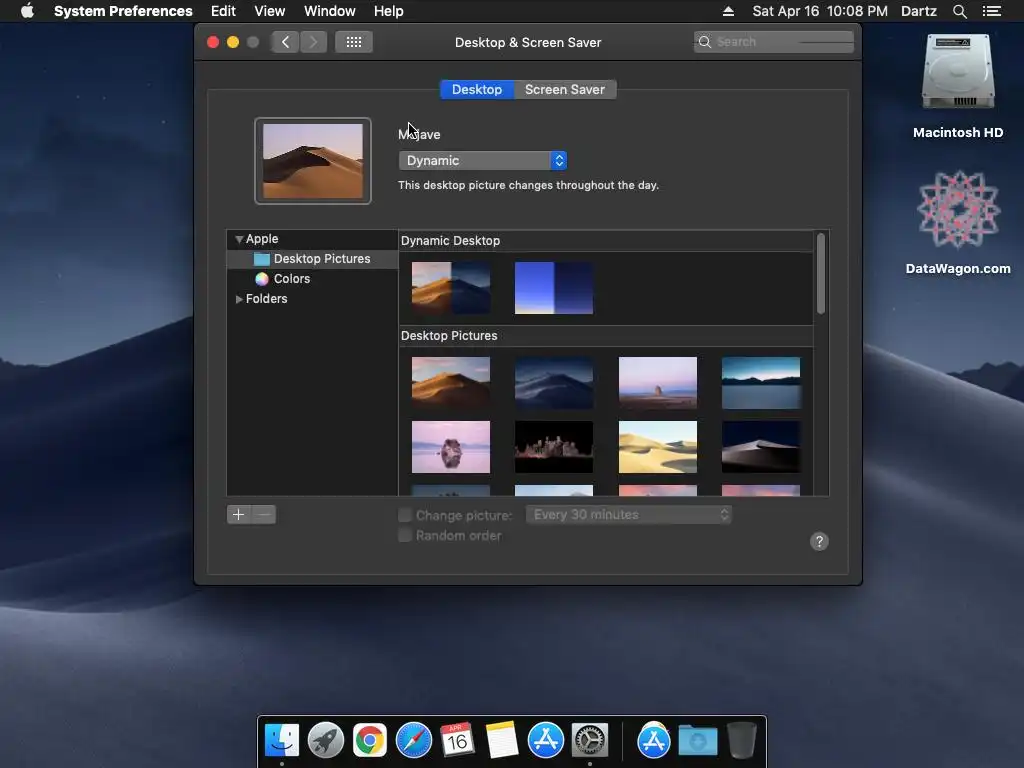Launch Launchpad rocket icon in Dock
Image resolution: width=1024 pixels, height=768 pixels.
[x=325, y=740]
